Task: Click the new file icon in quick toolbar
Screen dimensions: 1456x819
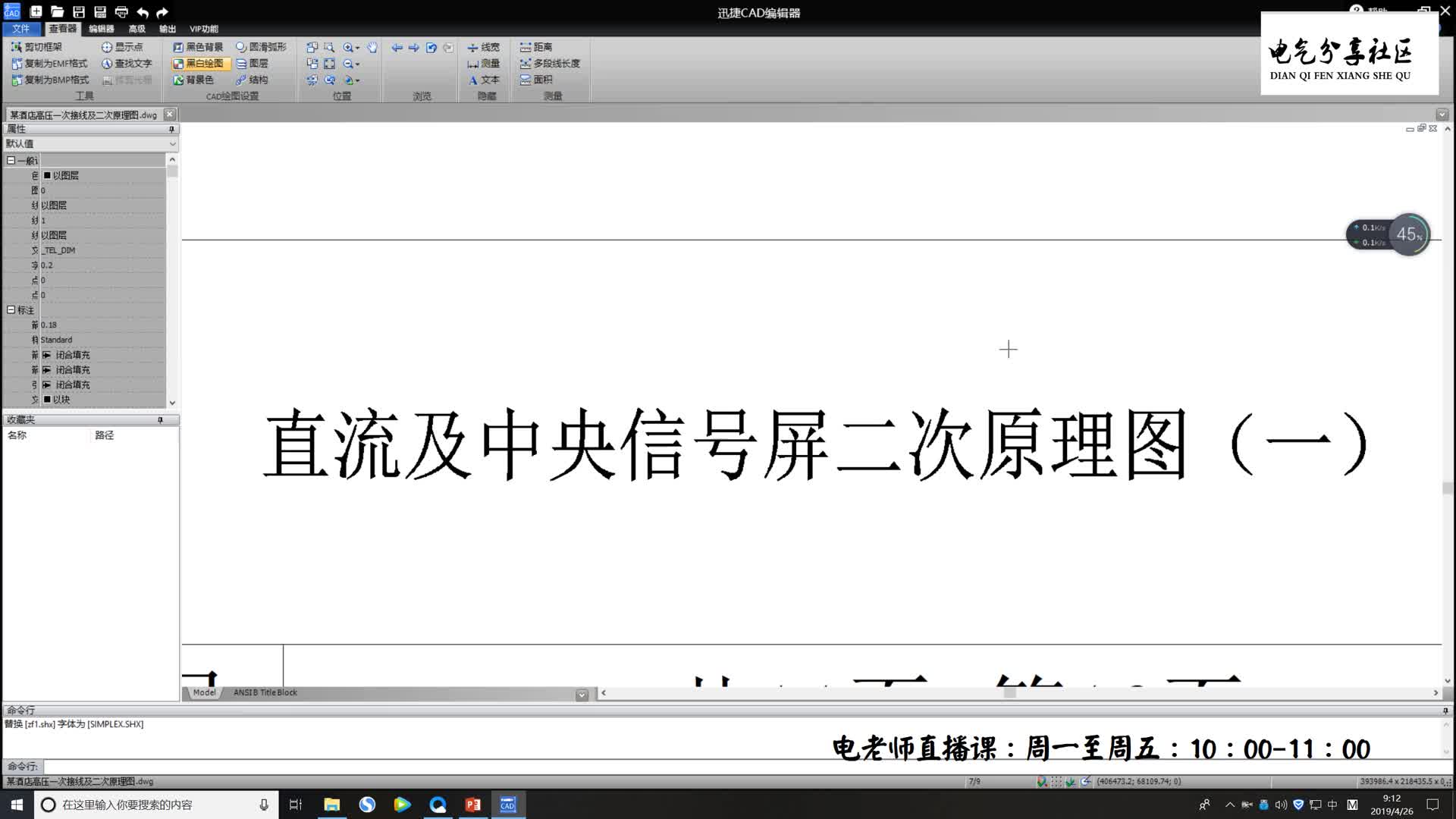Action: click(x=36, y=12)
